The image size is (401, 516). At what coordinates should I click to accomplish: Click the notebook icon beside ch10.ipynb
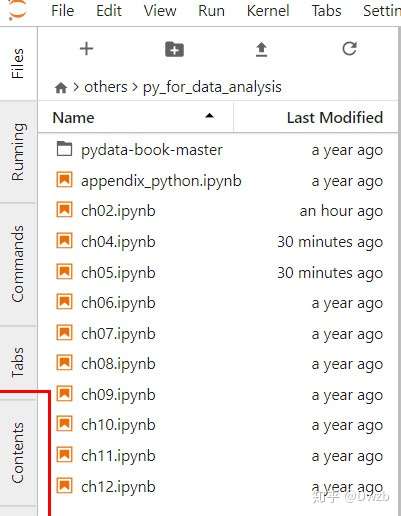click(x=64, y=424)
